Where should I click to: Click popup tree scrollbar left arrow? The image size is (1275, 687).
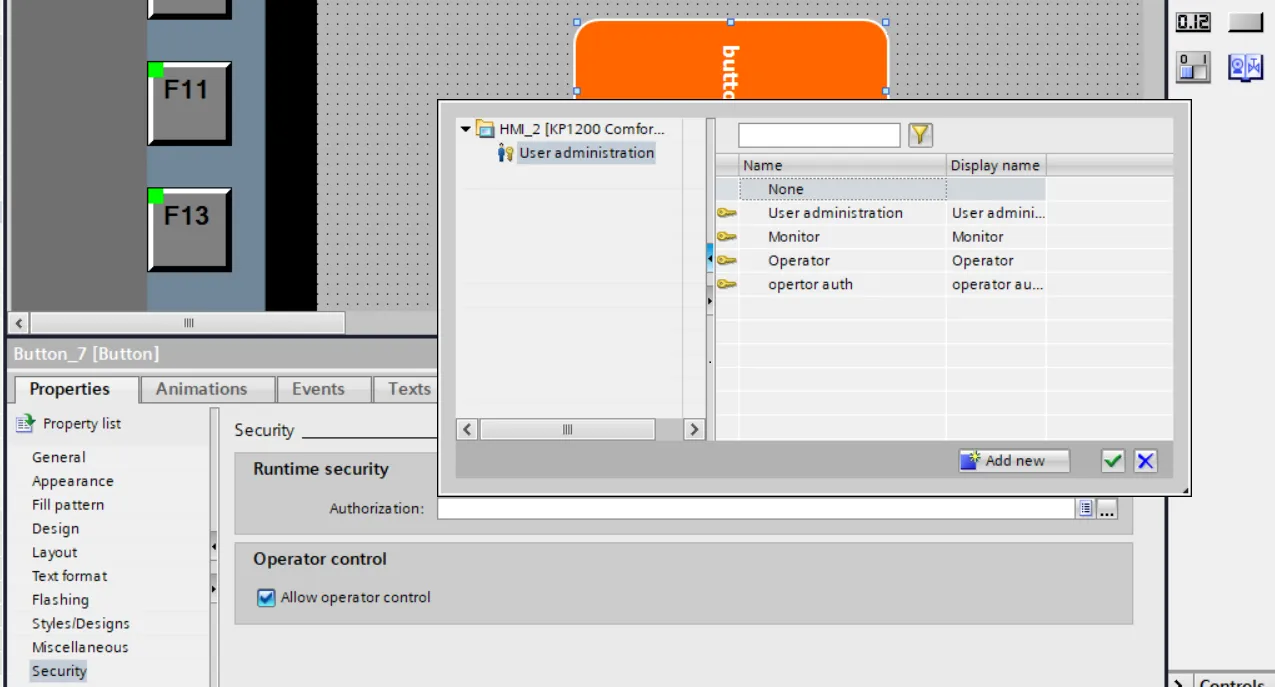467,430
